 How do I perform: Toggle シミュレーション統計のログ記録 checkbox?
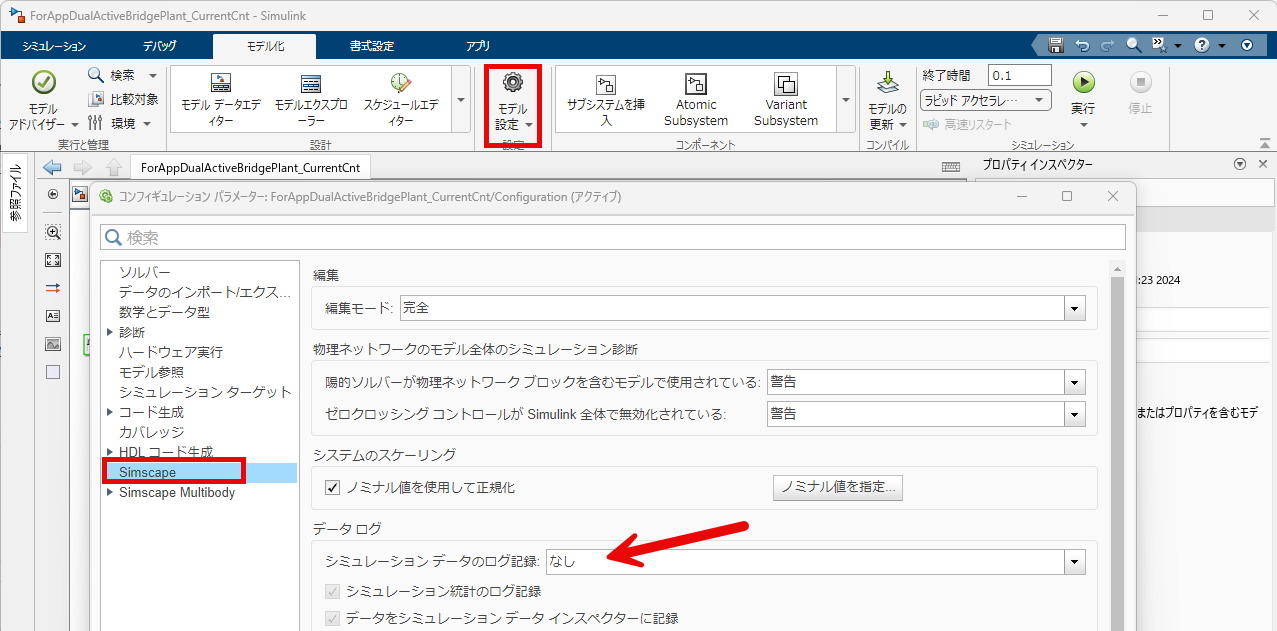point(333,591)
